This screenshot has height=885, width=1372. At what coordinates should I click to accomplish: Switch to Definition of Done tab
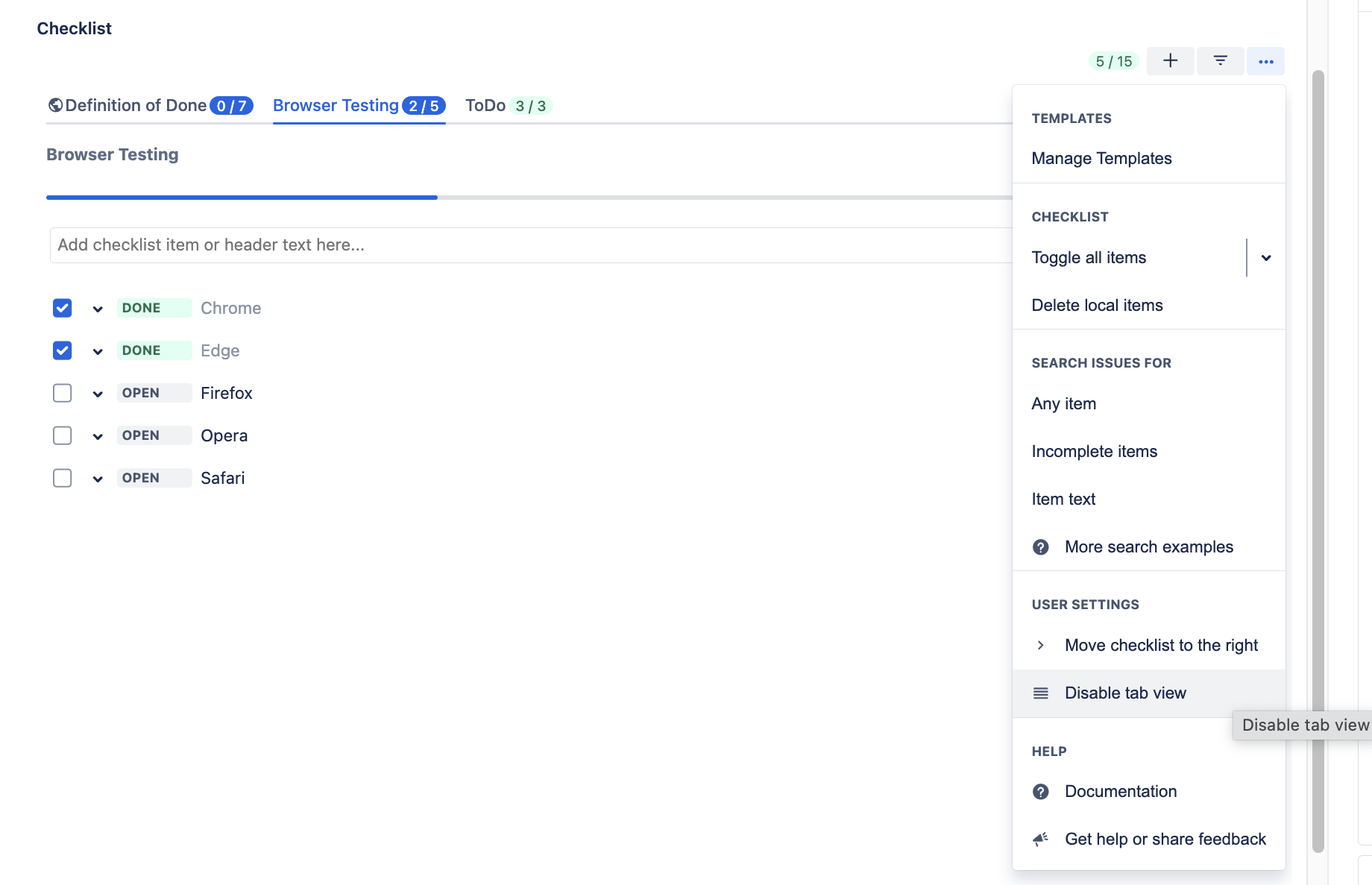[151, 106]
